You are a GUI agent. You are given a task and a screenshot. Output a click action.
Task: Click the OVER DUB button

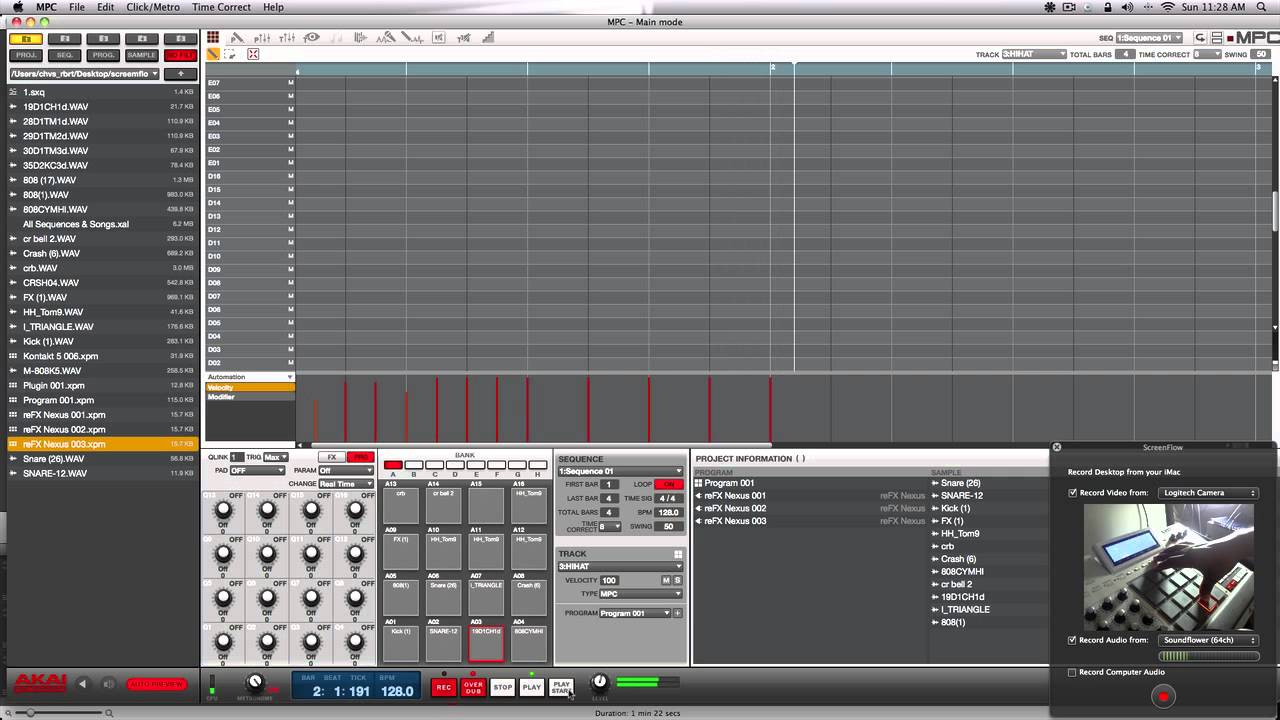(x=473, y=687)
